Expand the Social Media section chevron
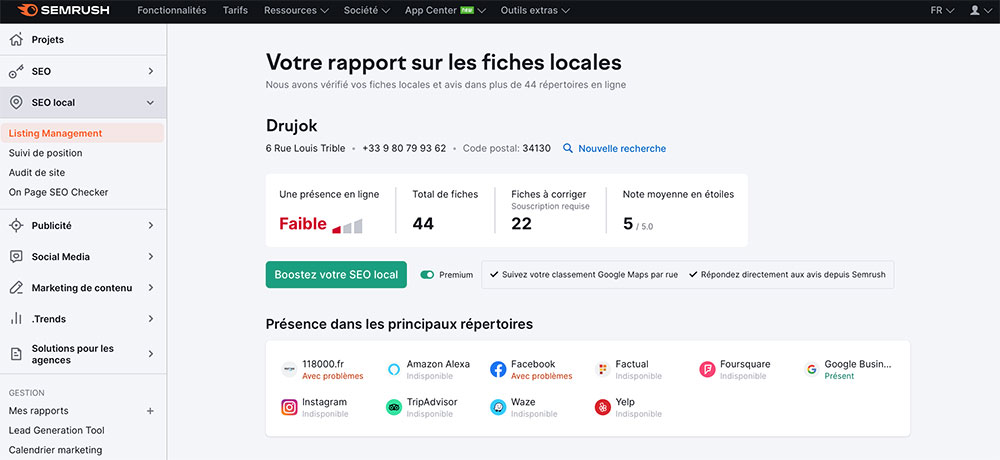The image size is (1000, 460). [x=151, y=256]
